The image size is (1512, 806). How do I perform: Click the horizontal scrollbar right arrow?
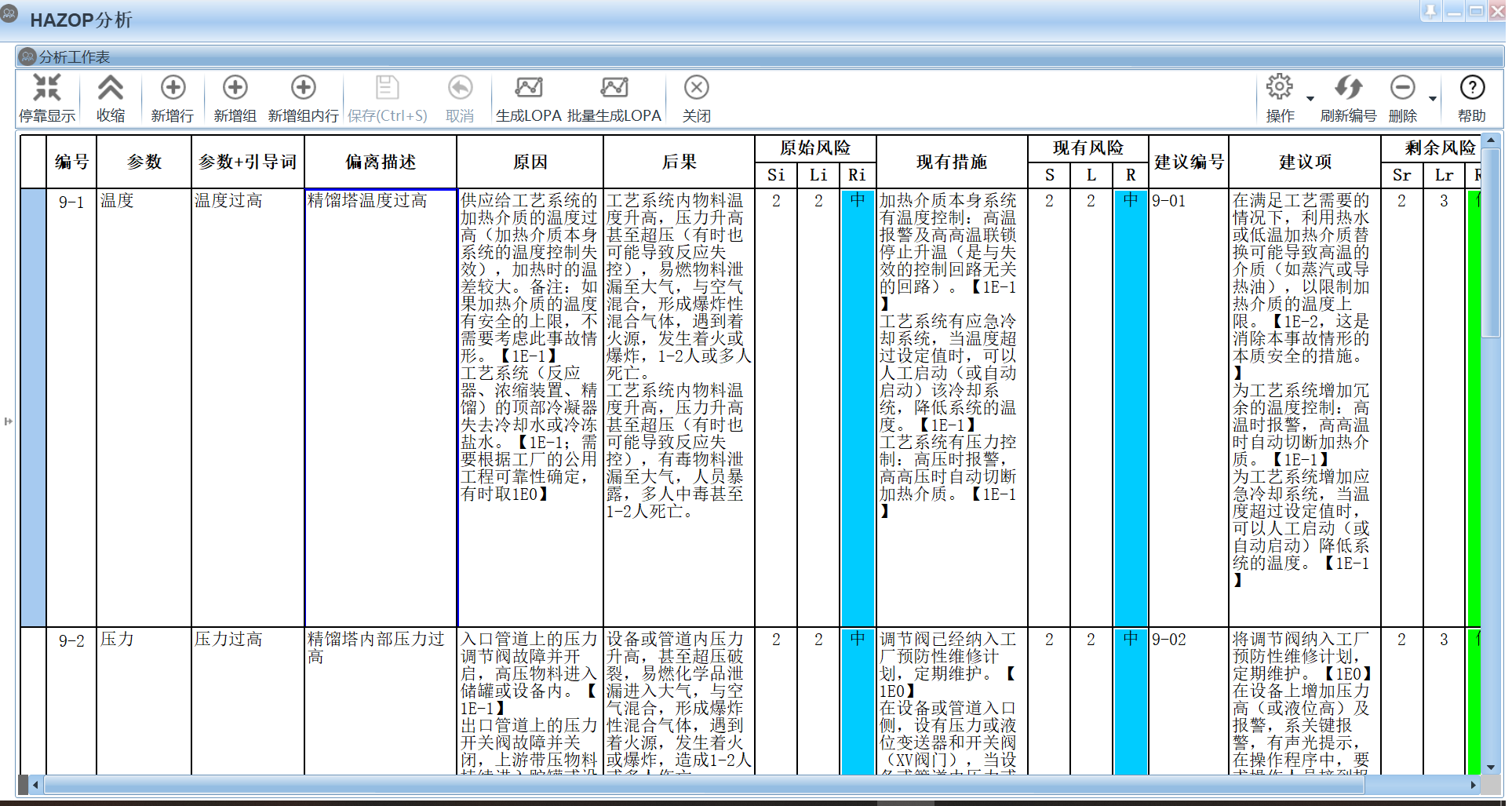tap(1473, 784)
